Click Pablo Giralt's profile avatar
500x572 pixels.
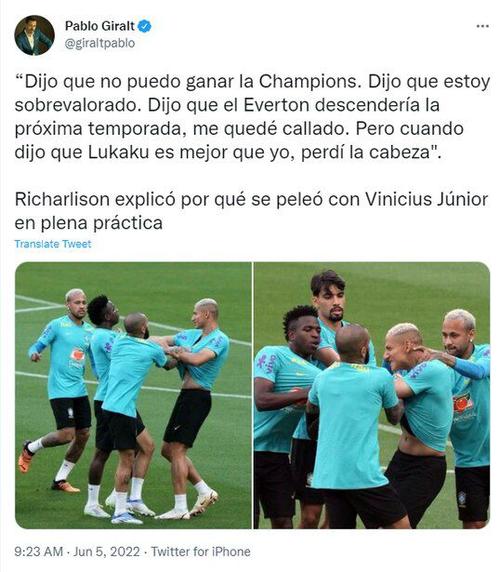(x=34, y=35)
